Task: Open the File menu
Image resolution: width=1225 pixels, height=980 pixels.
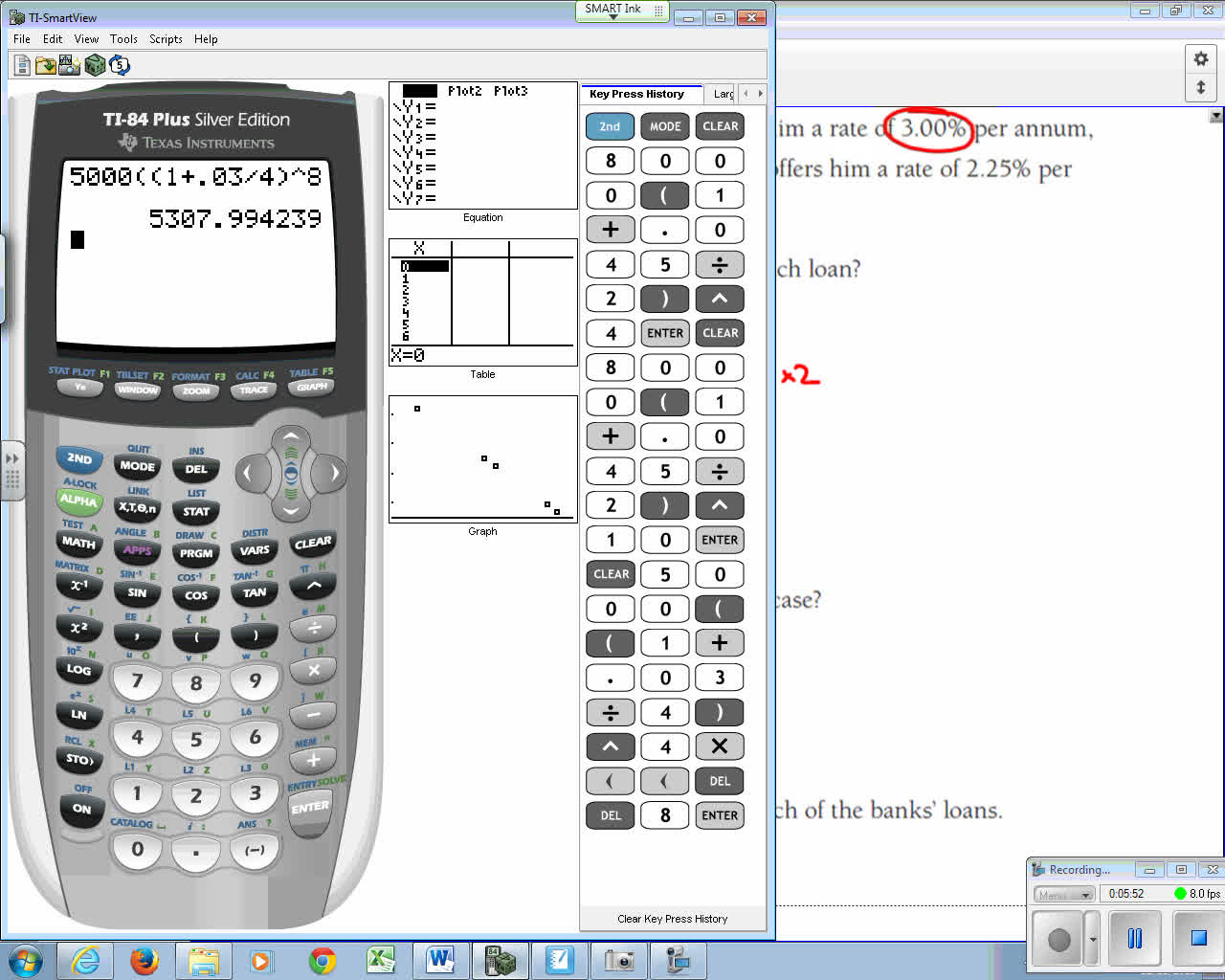Action: [22, 39]
